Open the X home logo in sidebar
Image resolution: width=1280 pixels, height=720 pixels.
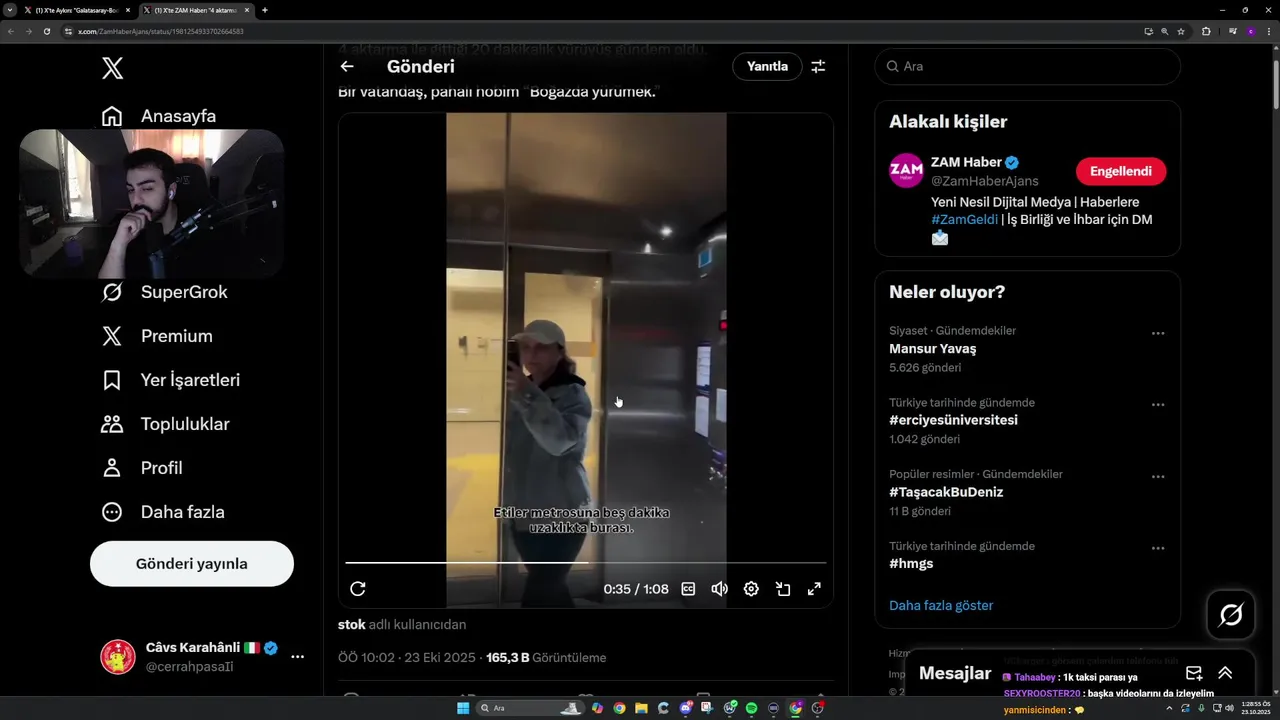click(112, 68)
